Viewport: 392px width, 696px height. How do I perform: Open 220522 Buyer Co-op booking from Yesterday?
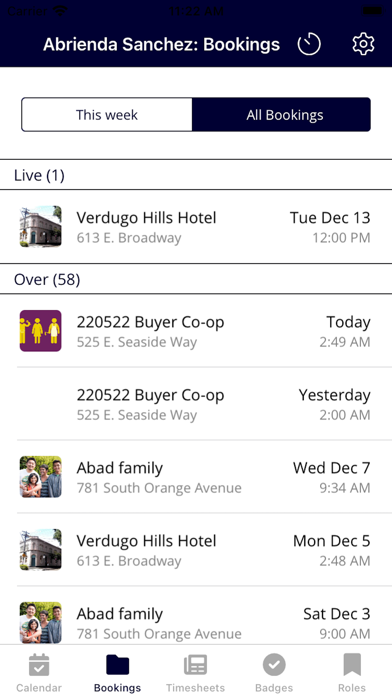pos(196,404)
